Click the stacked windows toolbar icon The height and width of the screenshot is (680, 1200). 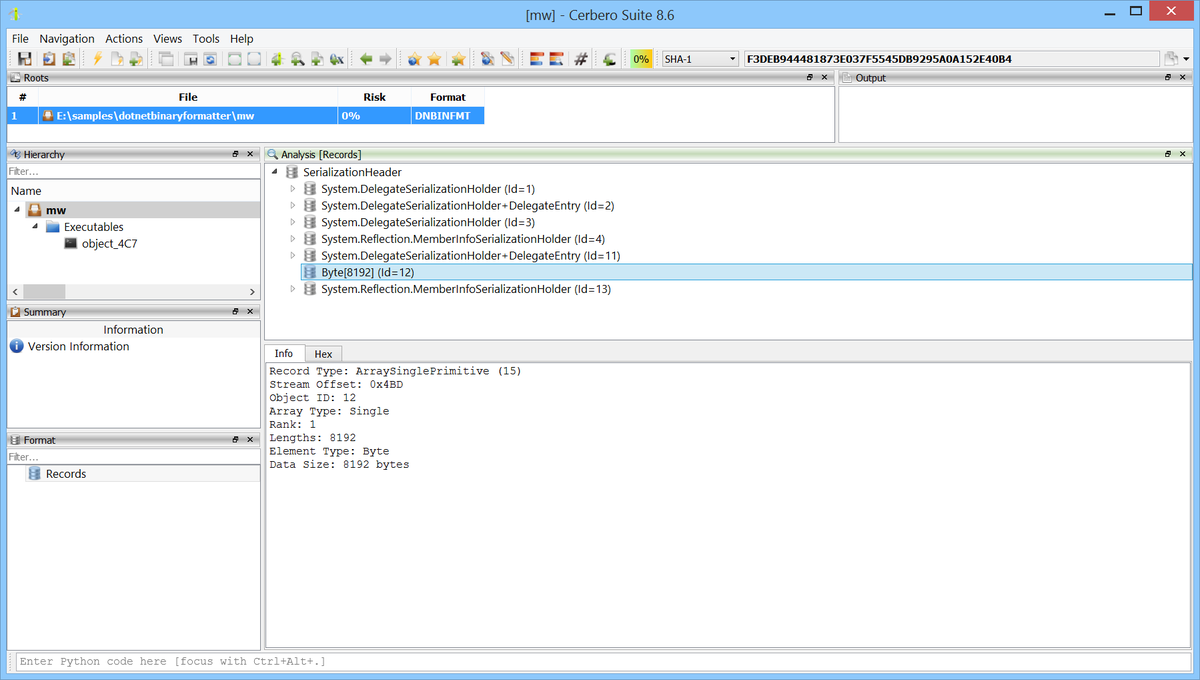click(x=166, y=59)
